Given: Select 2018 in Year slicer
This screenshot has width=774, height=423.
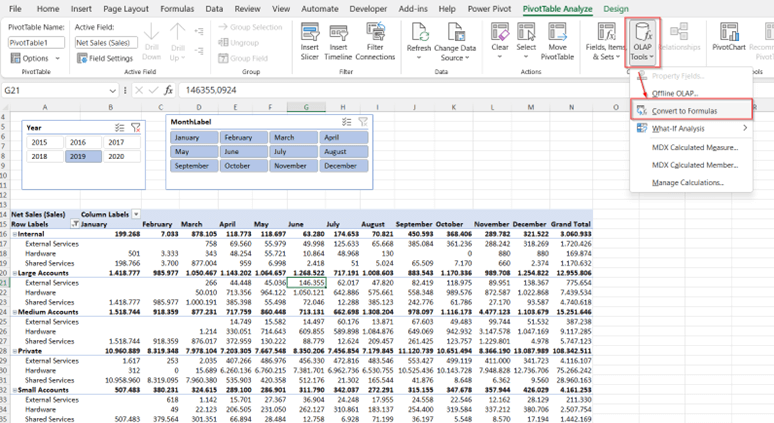Looking at the screenshot, I should pyautogui.click(x=45, y=156).
